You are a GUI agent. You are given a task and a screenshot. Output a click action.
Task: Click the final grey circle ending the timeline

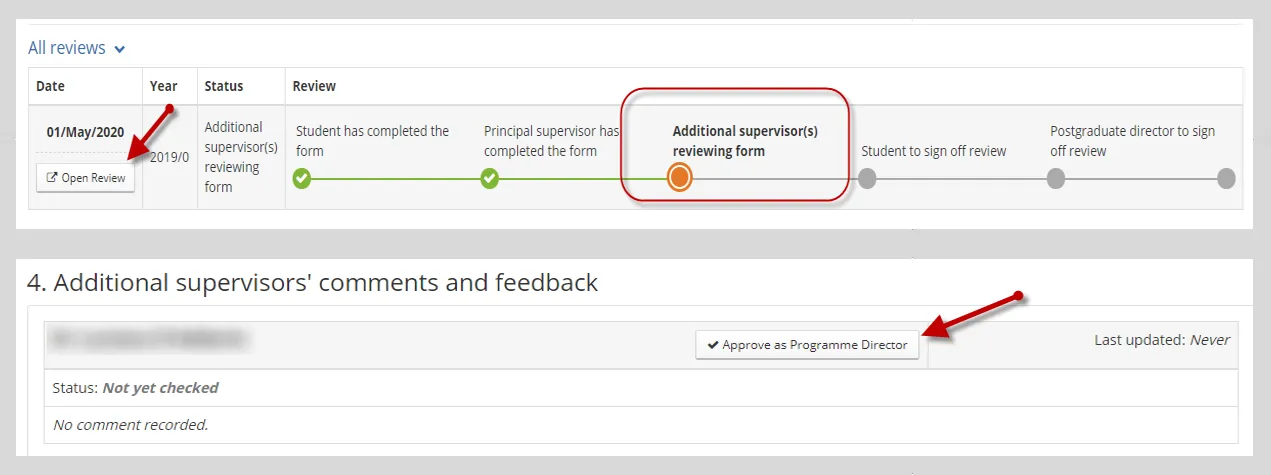click(1226, 178)
